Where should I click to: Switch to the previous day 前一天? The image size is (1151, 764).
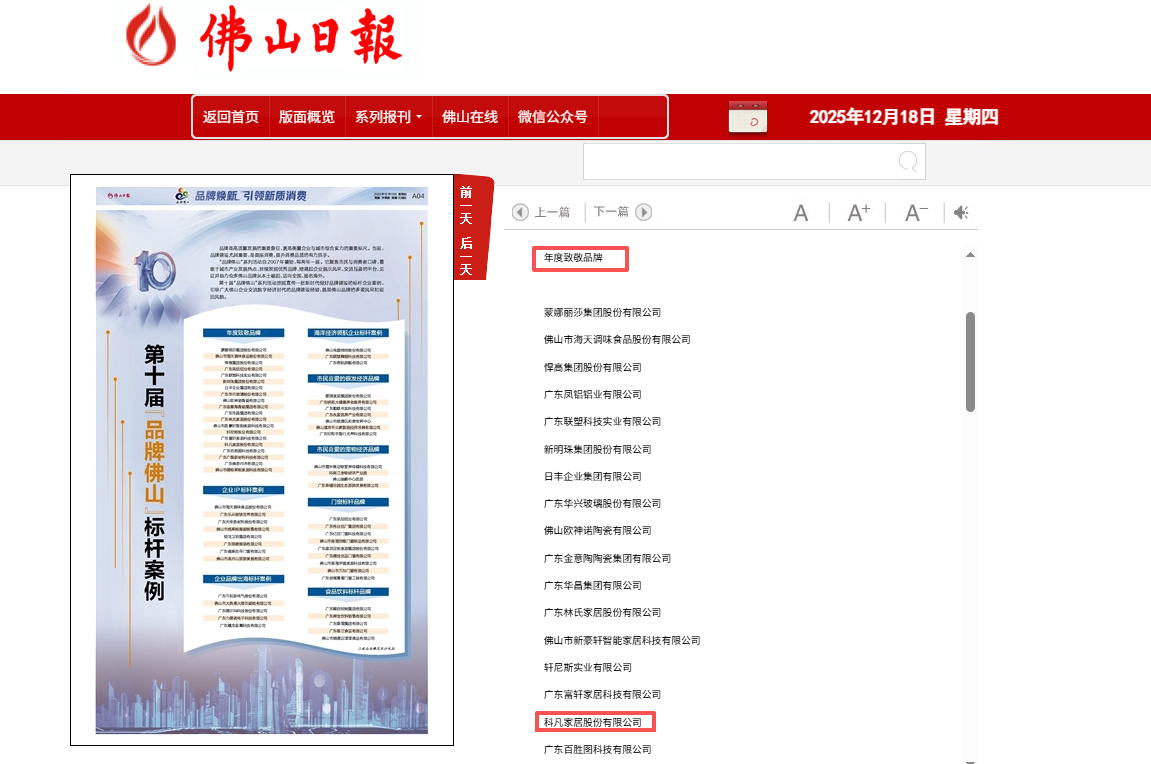(466, 205)
